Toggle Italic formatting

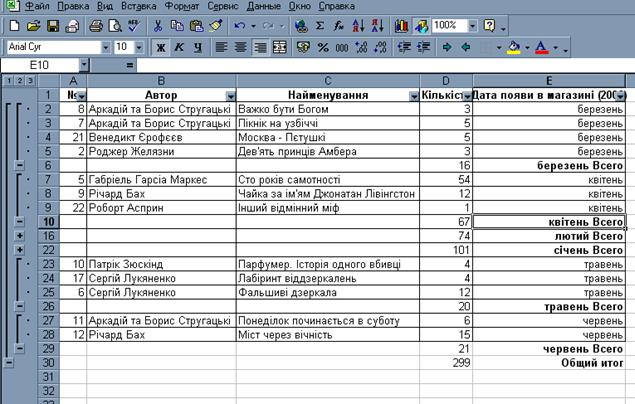click(179, 47)
